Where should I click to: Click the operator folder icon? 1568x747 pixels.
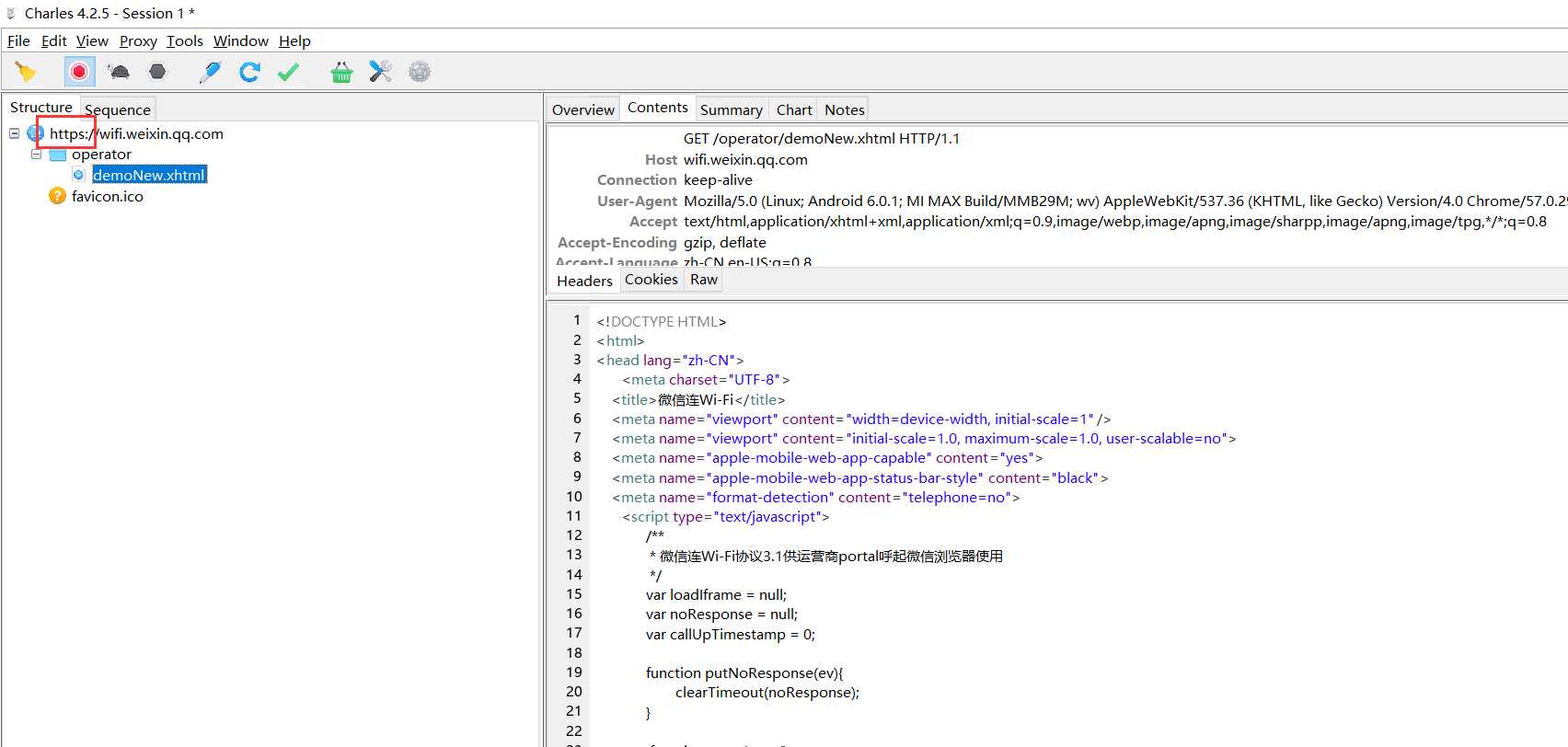tap(58, 155)
